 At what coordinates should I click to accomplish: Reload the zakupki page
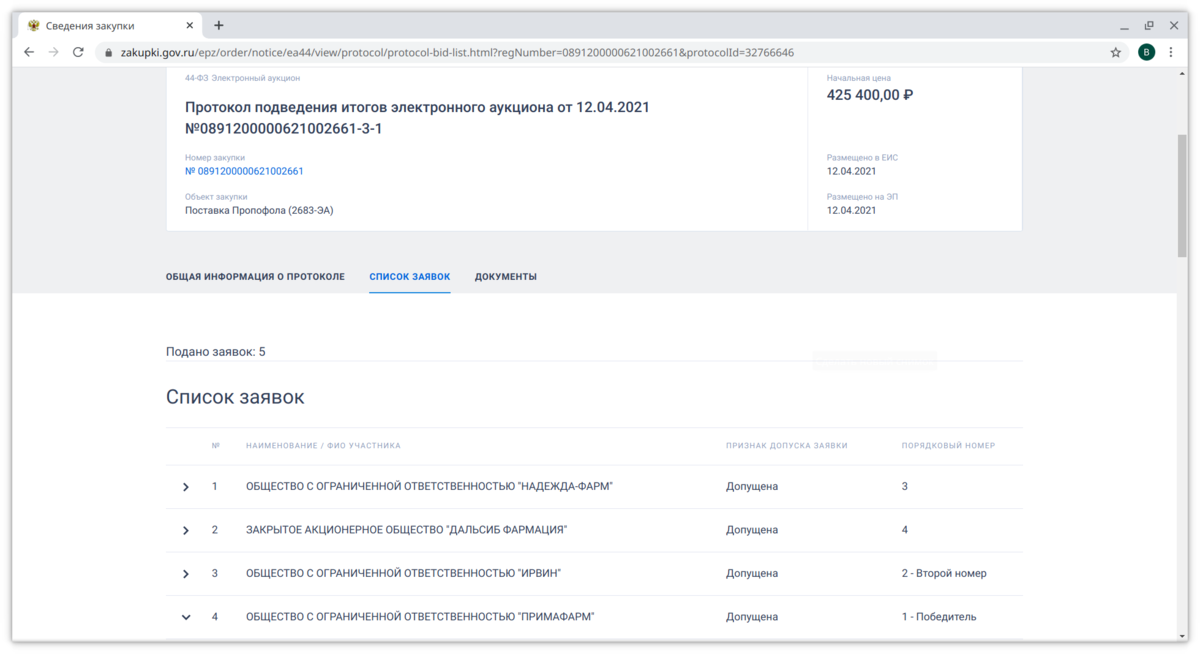[x=78, y=52]
